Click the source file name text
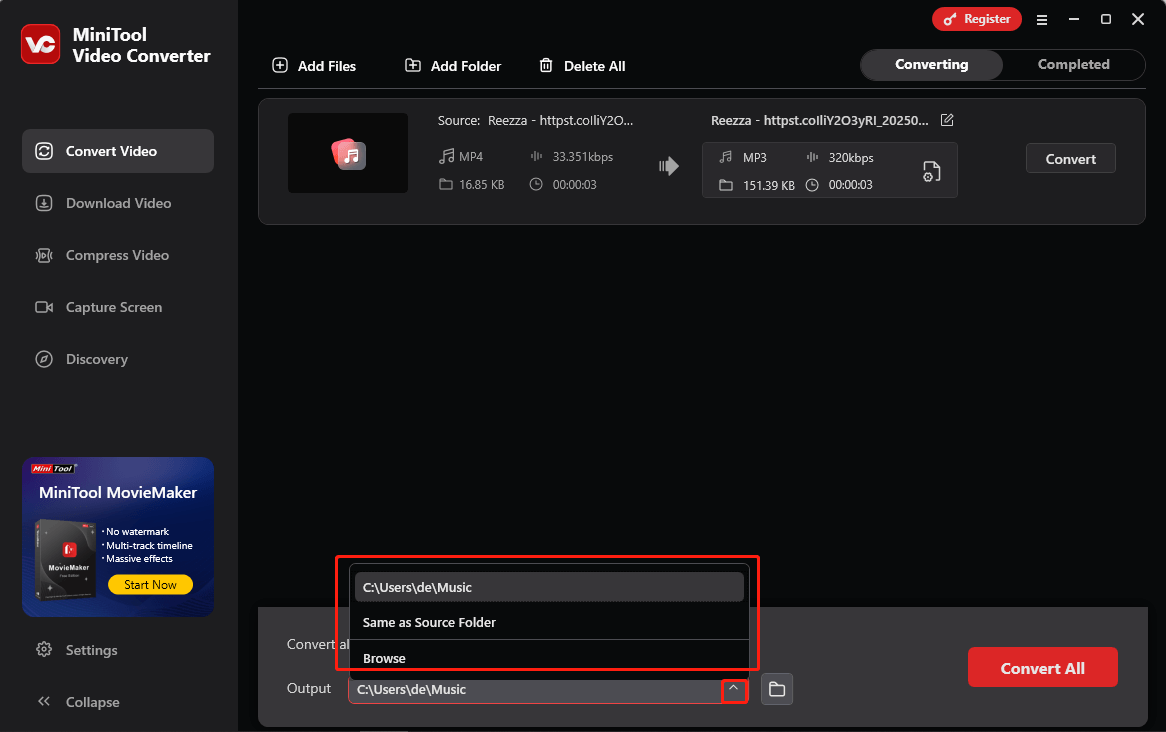Image resolution: width=1166 pixels, height=732 pixels. (560, 121)
